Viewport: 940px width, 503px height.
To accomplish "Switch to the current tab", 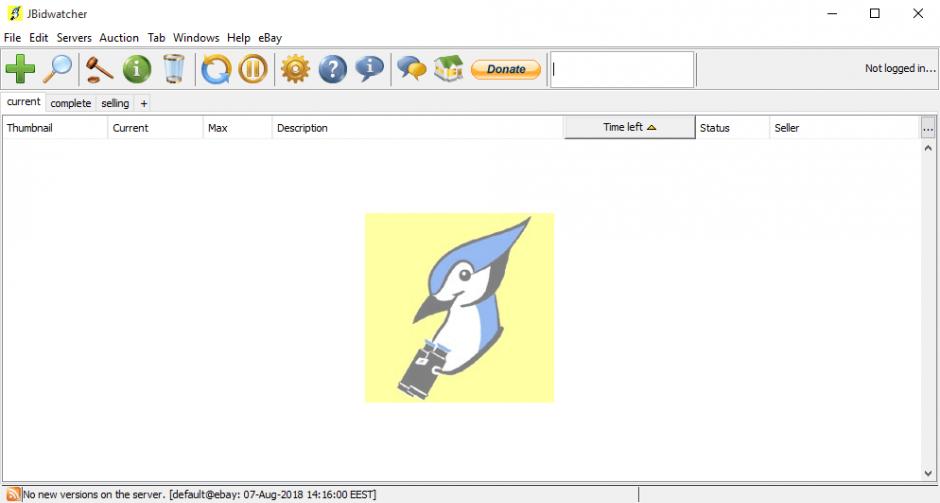I will pyautogui.click(x=23, y=102).
